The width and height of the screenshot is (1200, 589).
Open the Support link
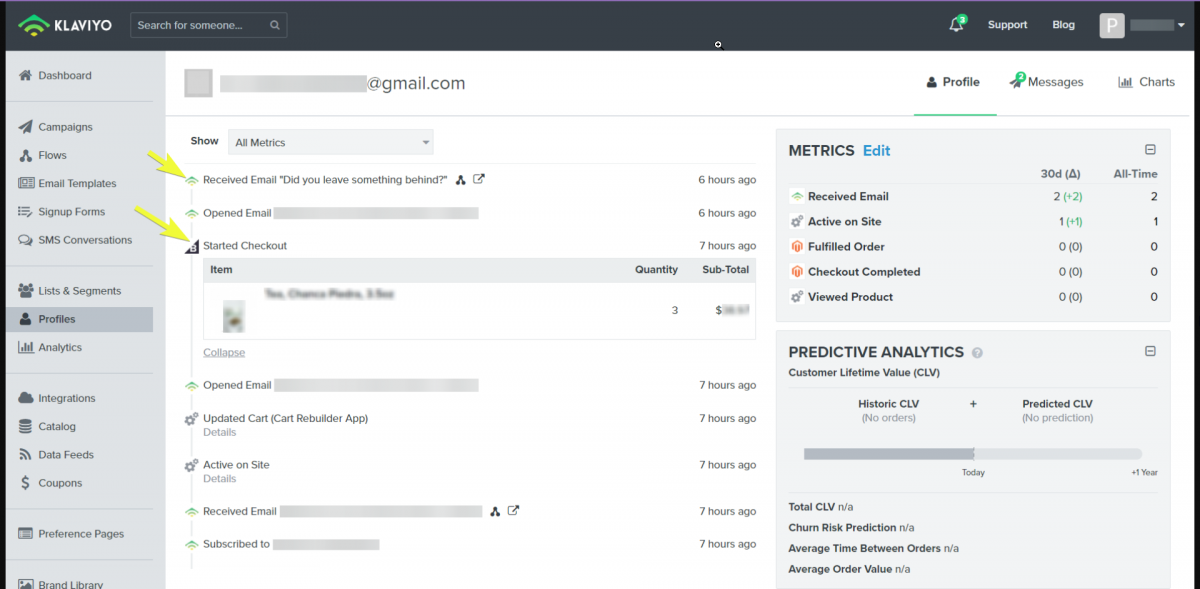1007,25
